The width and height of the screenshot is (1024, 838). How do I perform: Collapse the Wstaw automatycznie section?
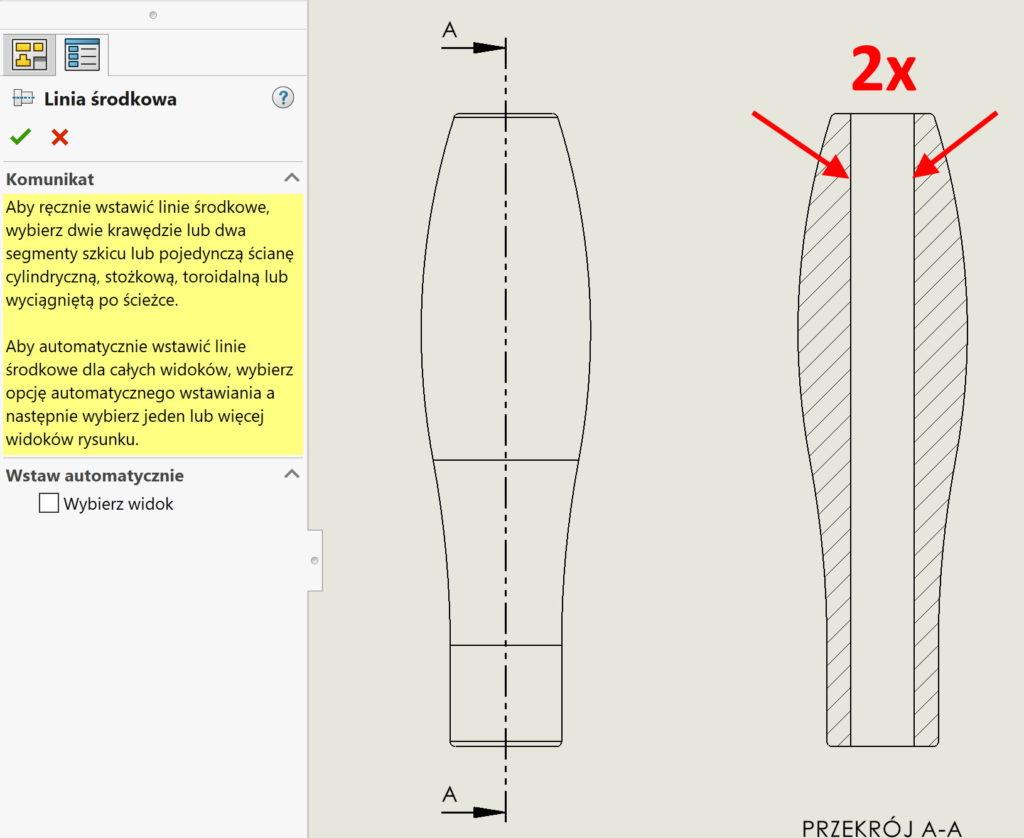(x=292, y=475)
